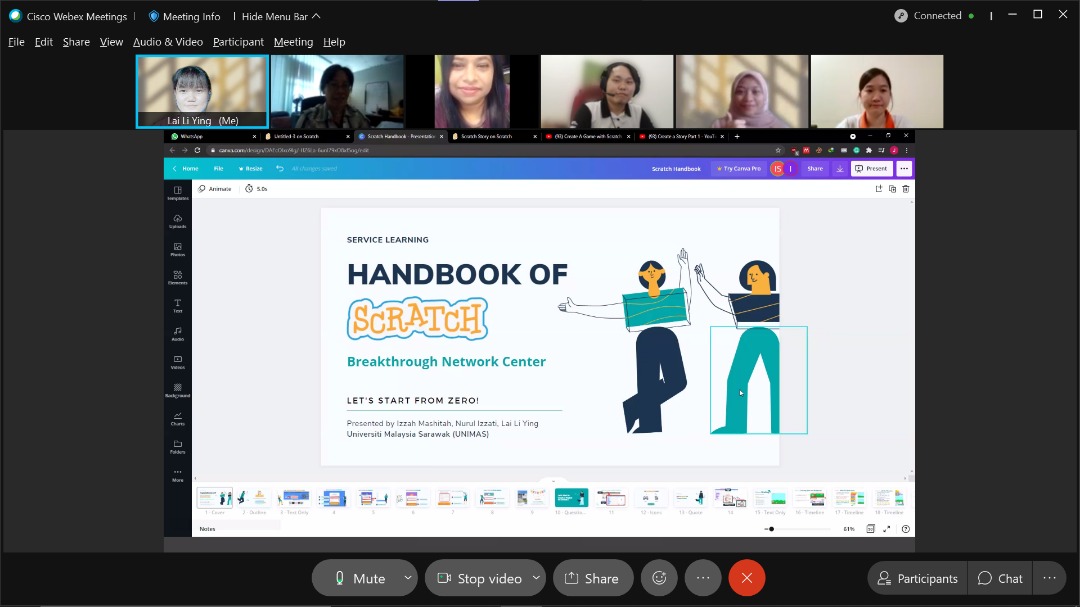Open Canva grid view icon
Viewport: 1080px width, 607px height.
871,529
